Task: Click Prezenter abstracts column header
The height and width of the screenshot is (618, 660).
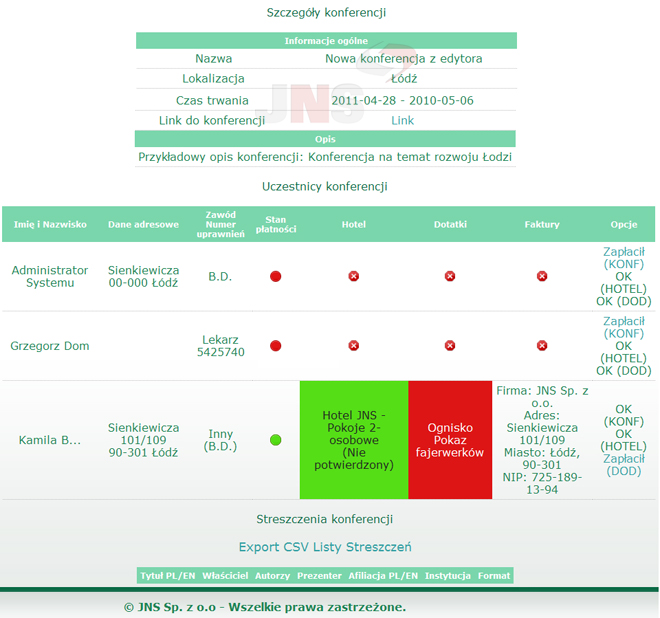Action: point(320,576)
